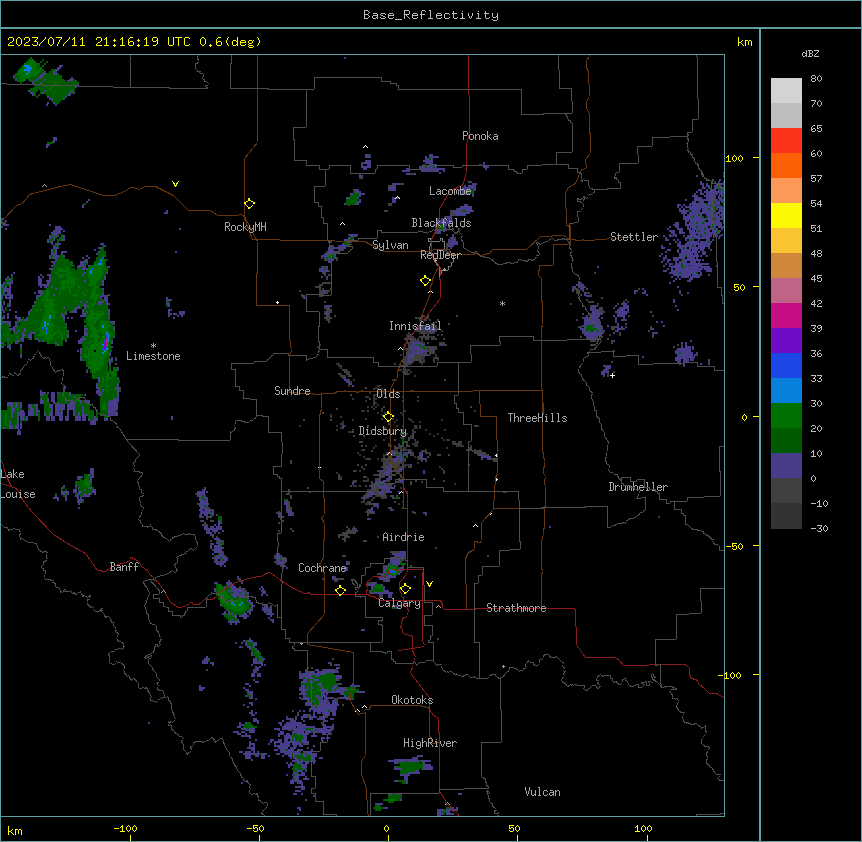Click the white plus marker northwest of Drumheller
Viewport: 862px width, 842px height.
pos(612,375)
